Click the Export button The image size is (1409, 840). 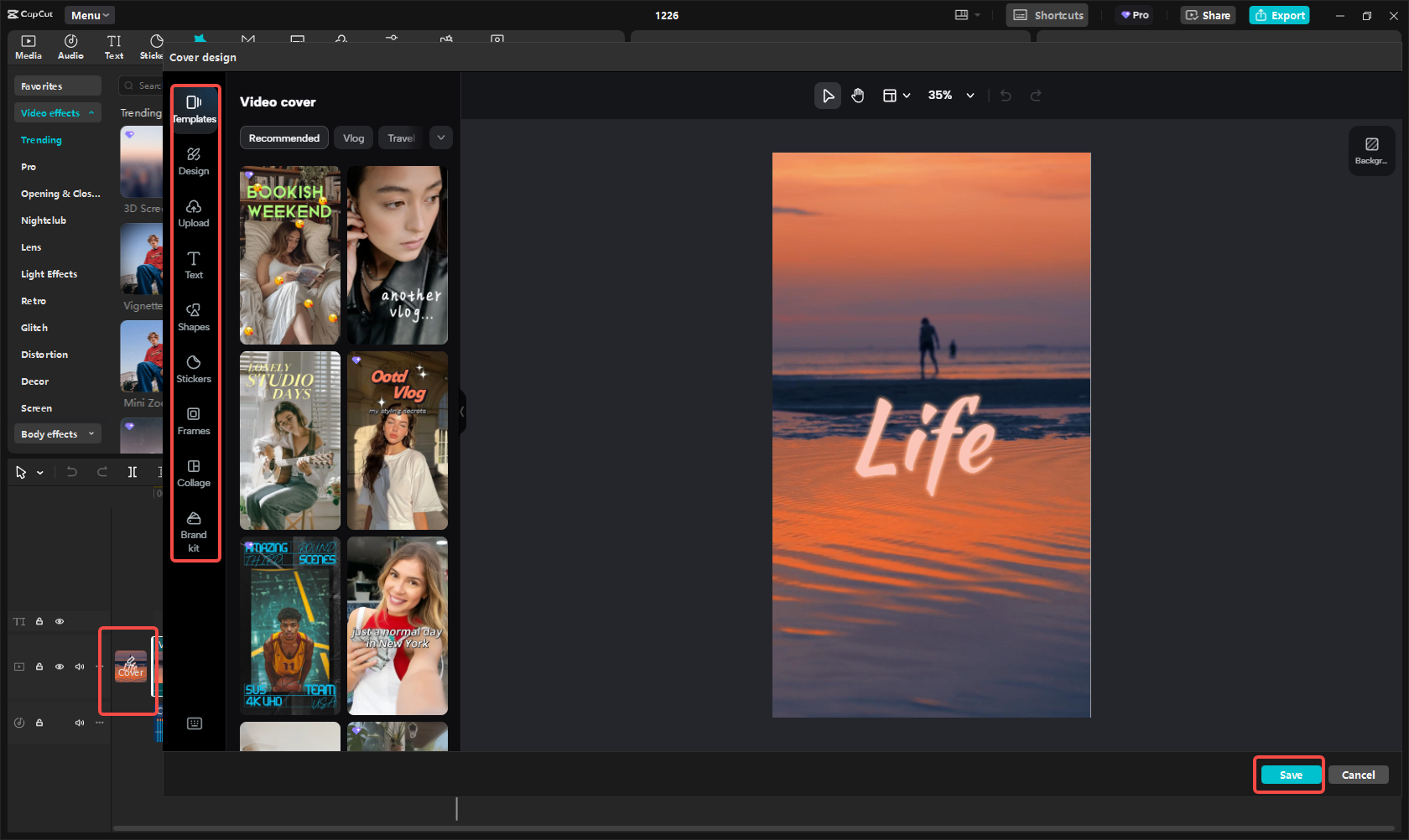pyautogui.click(x=1279, y=14)
